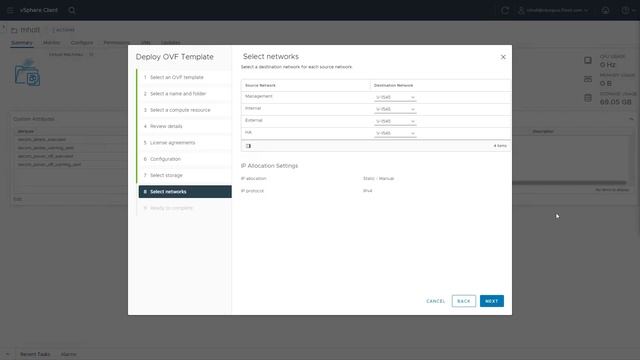
Task: Go to step 1 Select an OVF template
Action: 185,77
